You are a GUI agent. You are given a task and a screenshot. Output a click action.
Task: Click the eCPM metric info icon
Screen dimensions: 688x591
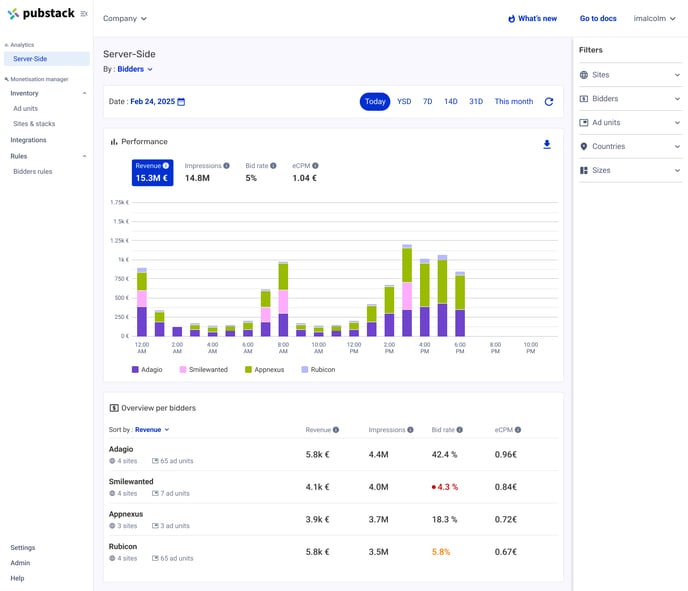315,166
